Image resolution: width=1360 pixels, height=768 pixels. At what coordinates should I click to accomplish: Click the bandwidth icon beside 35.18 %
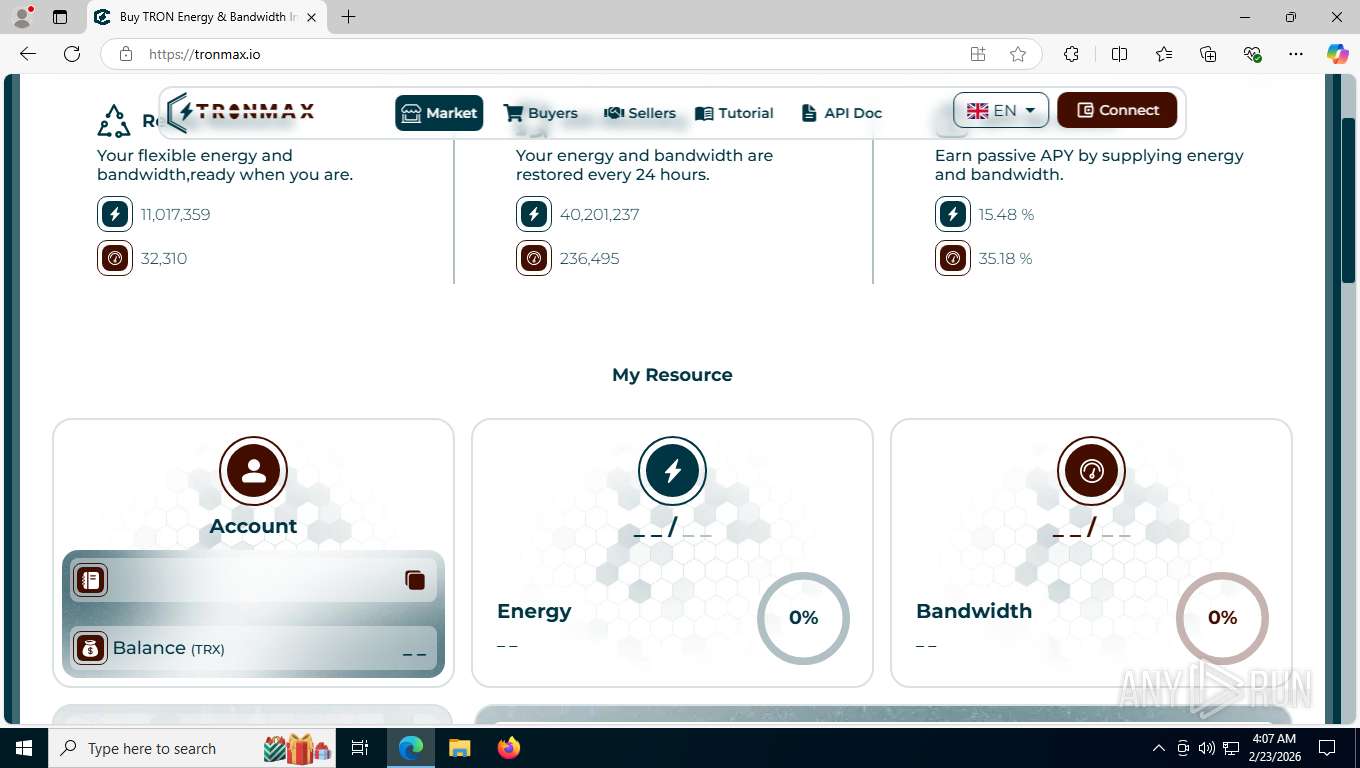[953, 258]
